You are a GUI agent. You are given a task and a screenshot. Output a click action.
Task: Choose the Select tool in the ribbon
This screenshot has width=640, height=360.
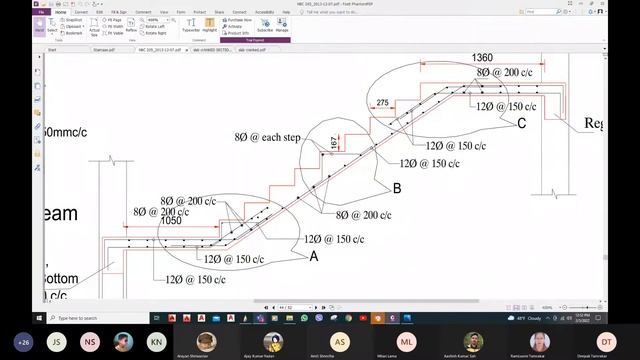(x=52, y=27)
